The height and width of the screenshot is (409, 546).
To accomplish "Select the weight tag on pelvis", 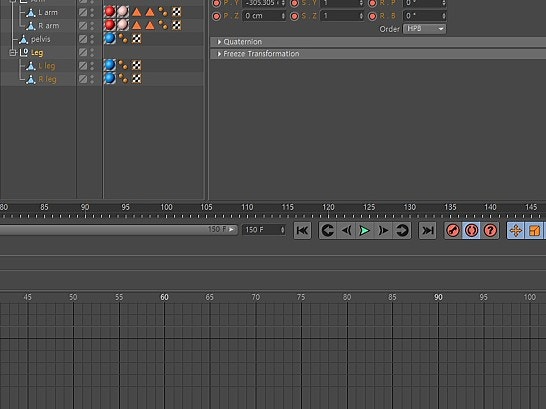I will pyautogui.click(x=123, y=38).
